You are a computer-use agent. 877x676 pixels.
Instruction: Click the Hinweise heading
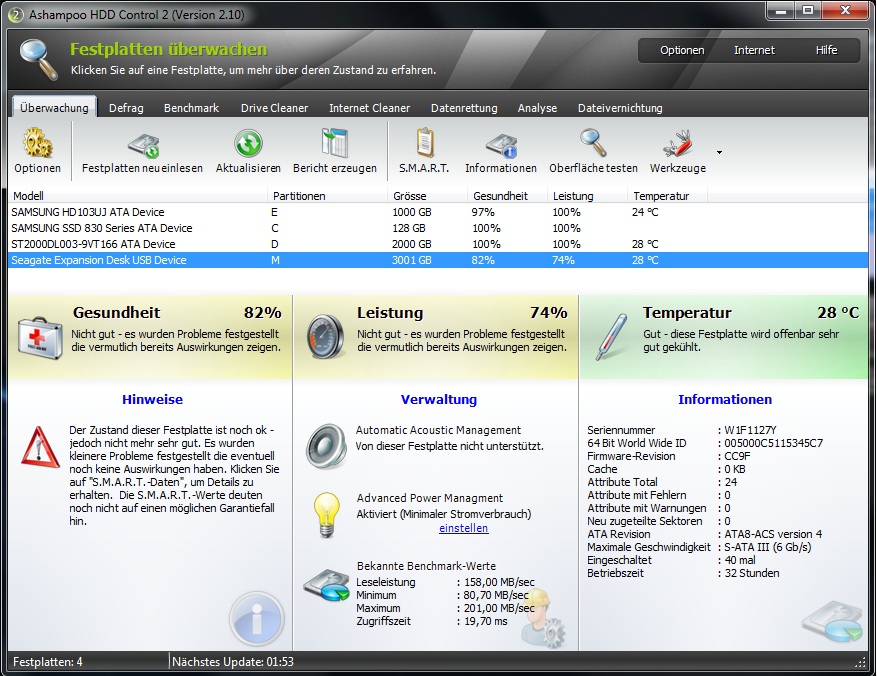coord(152,399)
